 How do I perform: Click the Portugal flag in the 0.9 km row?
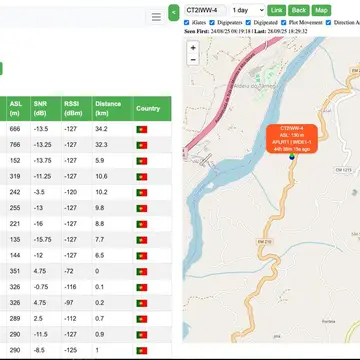[x=142, y=335]
